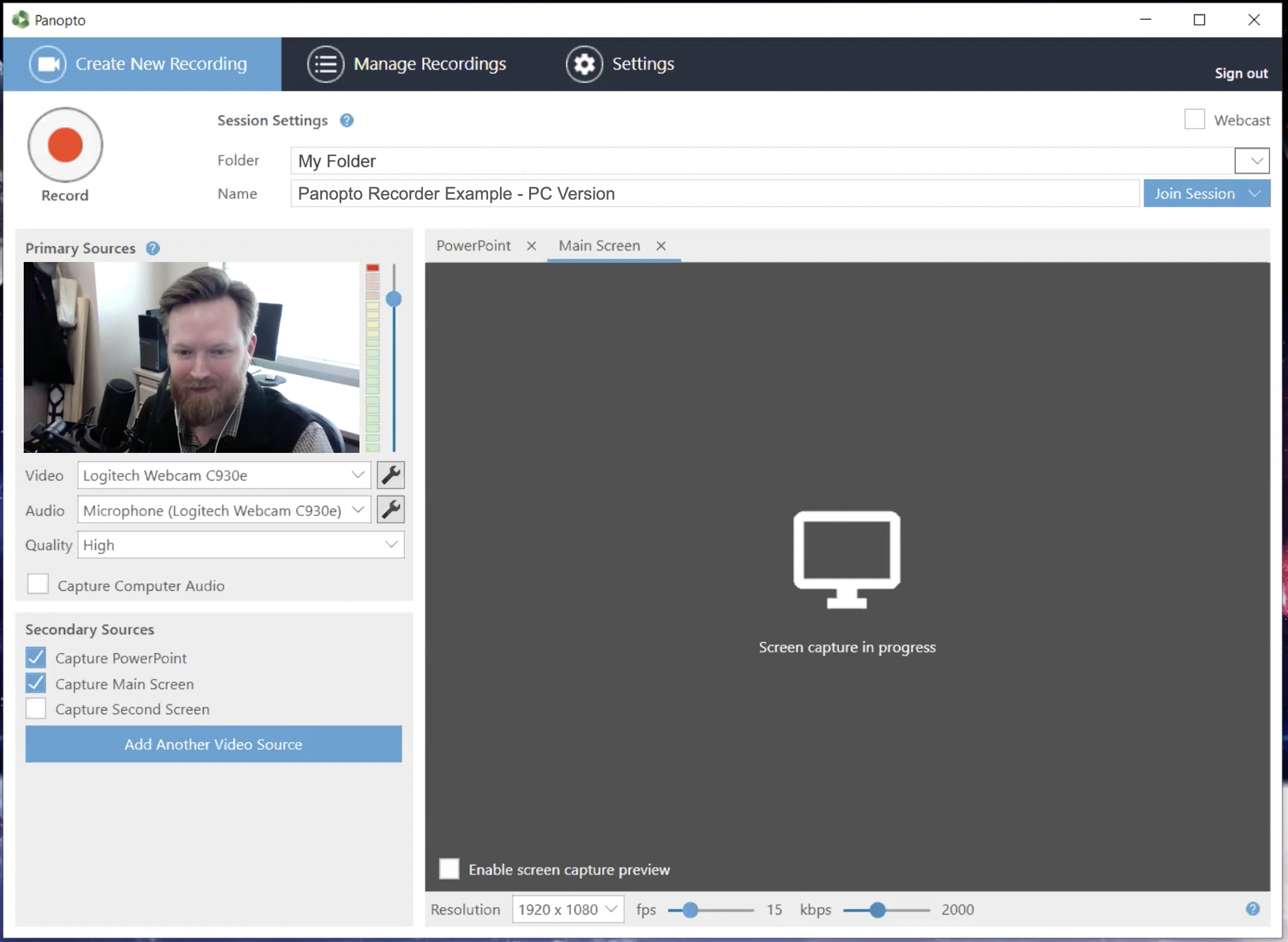Click the red Record button
This screenshot has width=1288, height=942.
tap(65, 145)
